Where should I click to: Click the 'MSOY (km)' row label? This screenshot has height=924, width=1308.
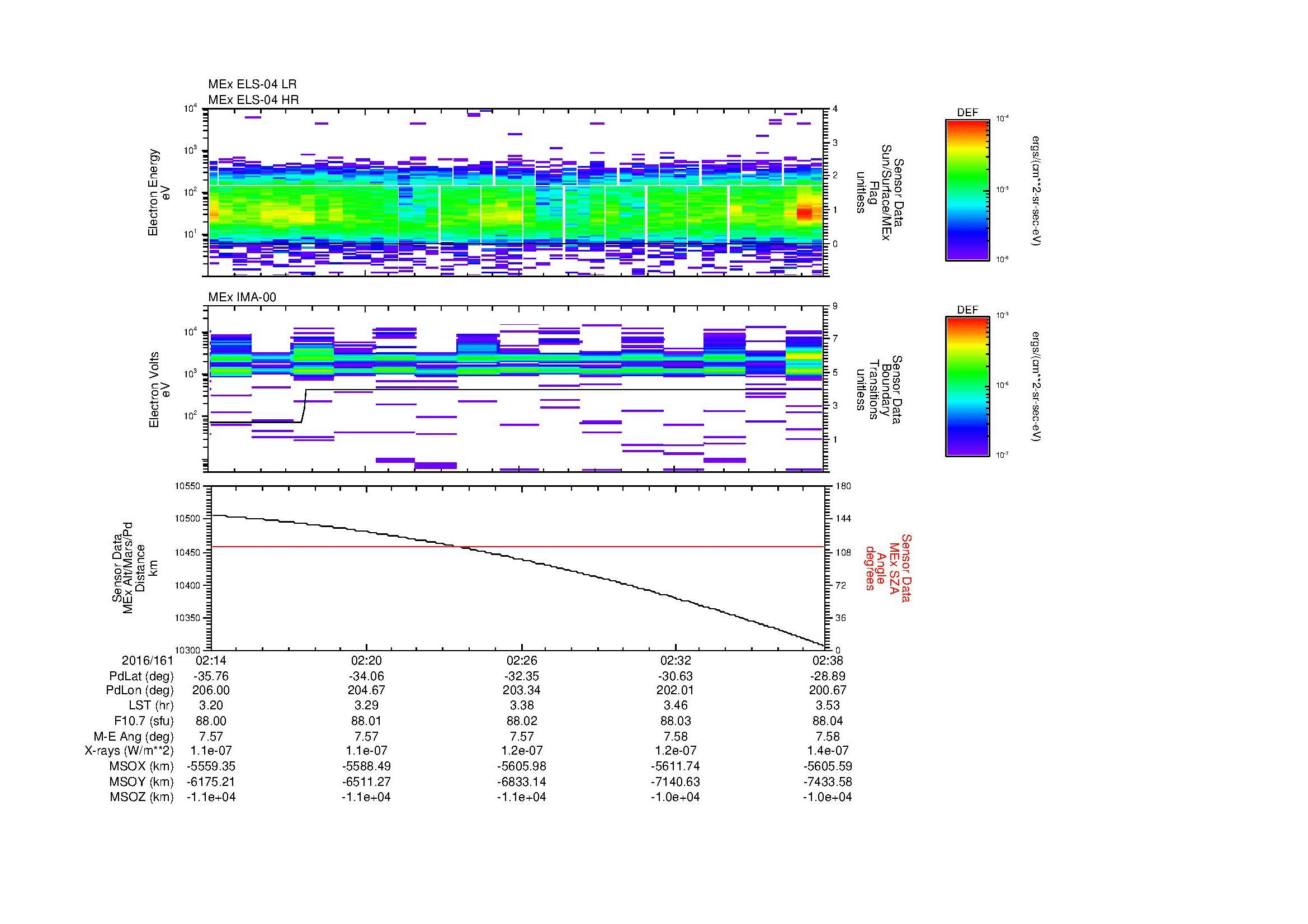click(142, 781)
